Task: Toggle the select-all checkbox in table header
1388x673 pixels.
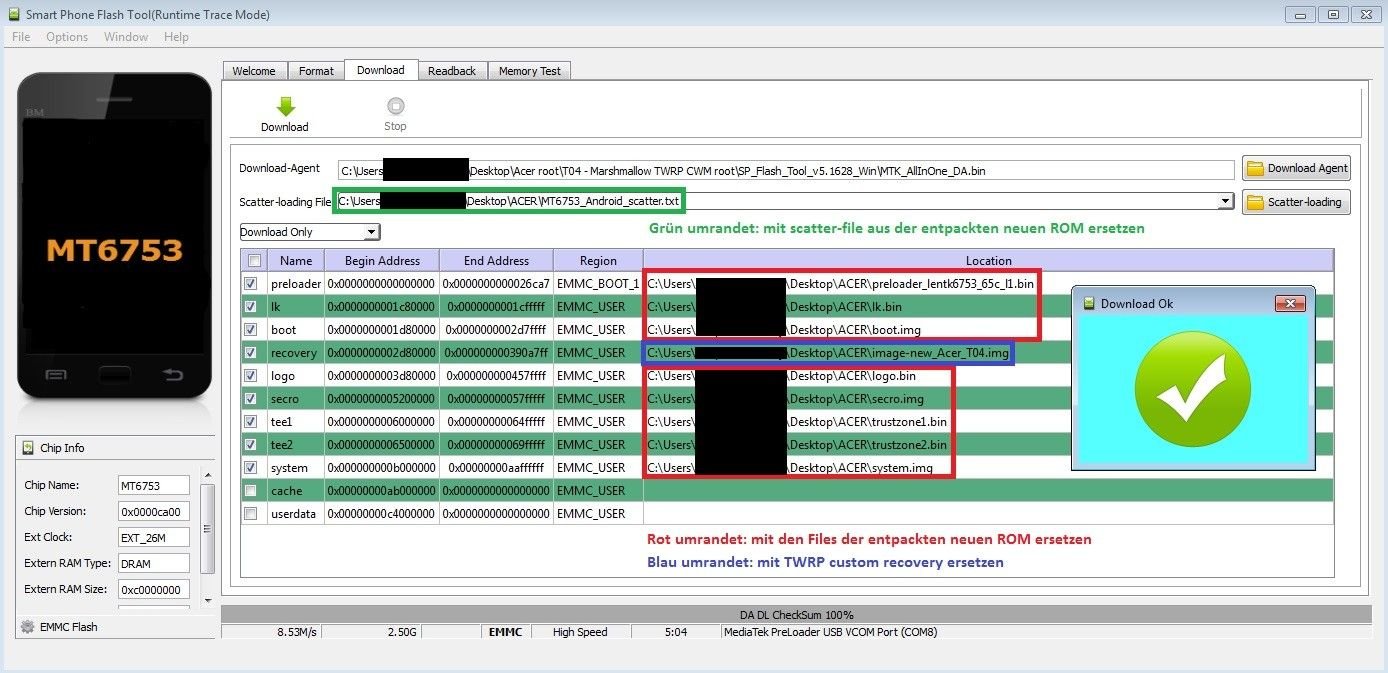Action: [254, 261]
